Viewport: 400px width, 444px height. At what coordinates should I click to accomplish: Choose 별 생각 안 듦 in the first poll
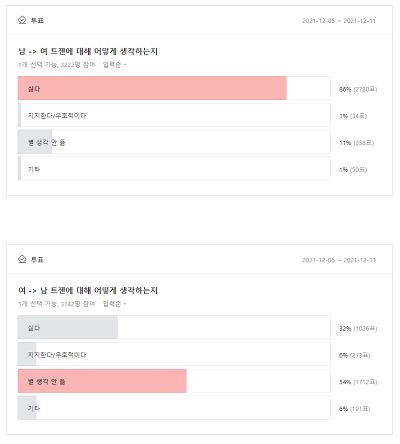[174, 142]
